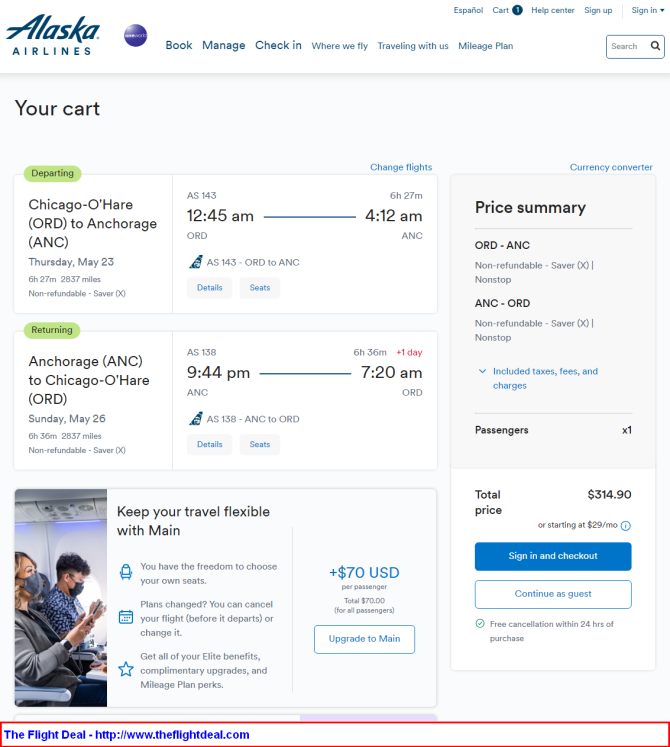Open the Manage menu
The height and width of the screenshot is (747, 670).
(223, 45)
